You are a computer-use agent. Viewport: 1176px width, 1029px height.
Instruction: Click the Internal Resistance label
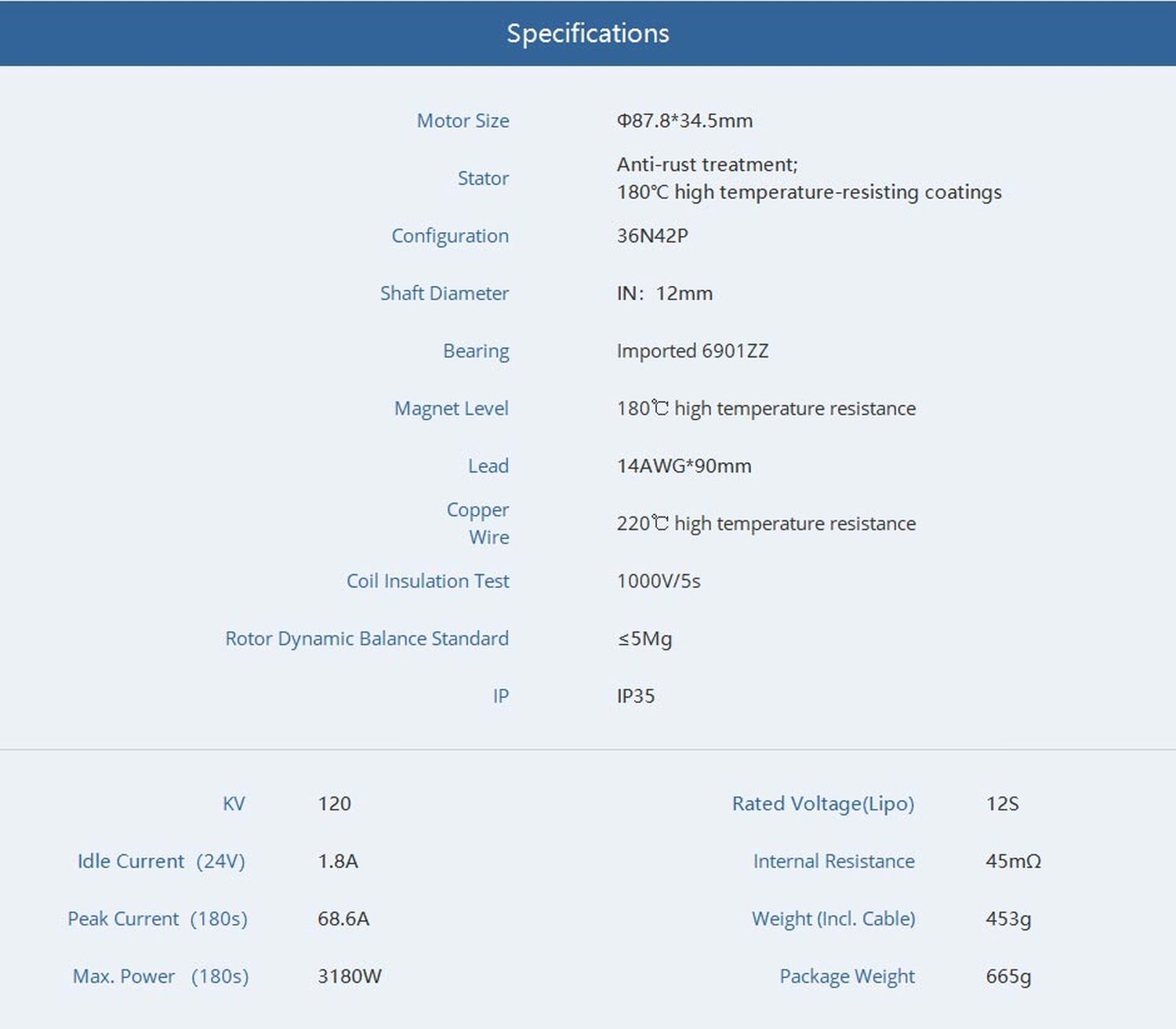pos(833,861)
